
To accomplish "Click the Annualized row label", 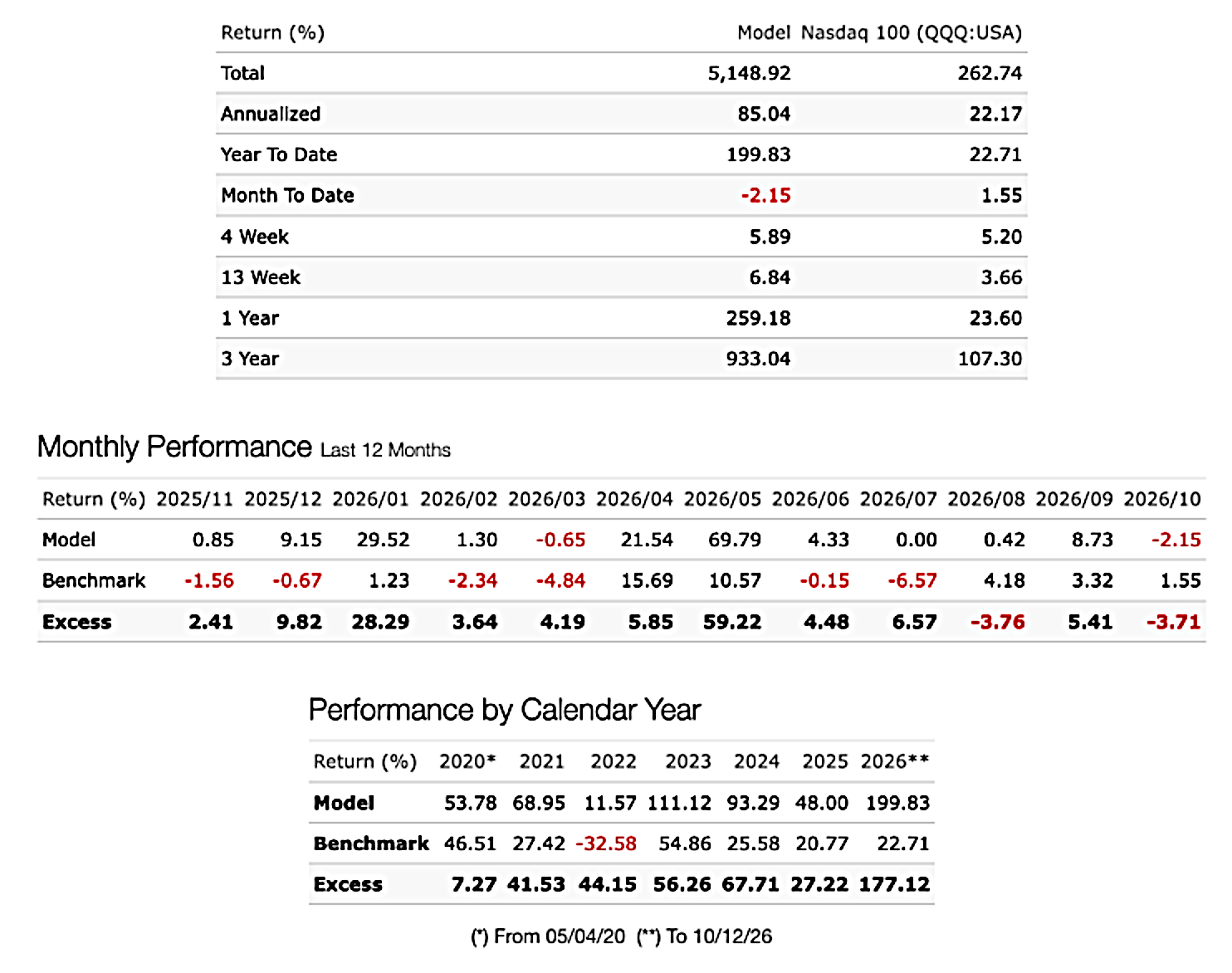I will click(x=271, y=114).
